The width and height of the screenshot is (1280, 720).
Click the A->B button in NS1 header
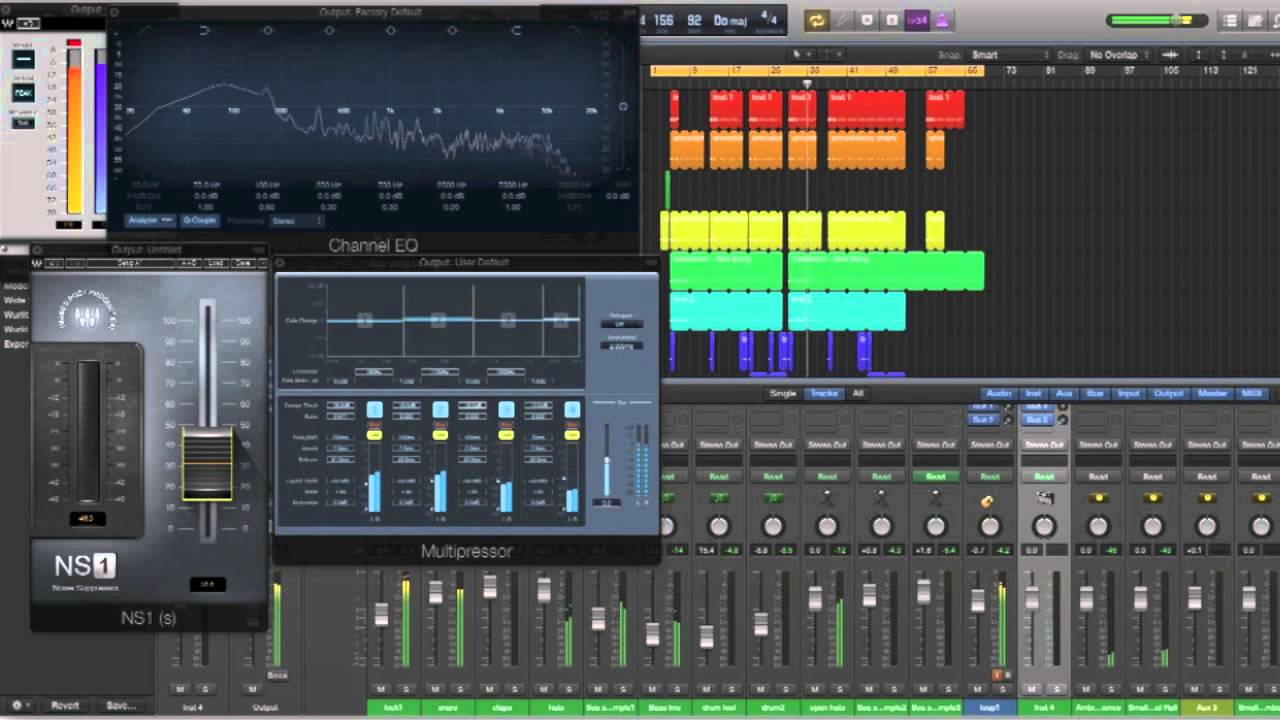(x=188, y=263)
